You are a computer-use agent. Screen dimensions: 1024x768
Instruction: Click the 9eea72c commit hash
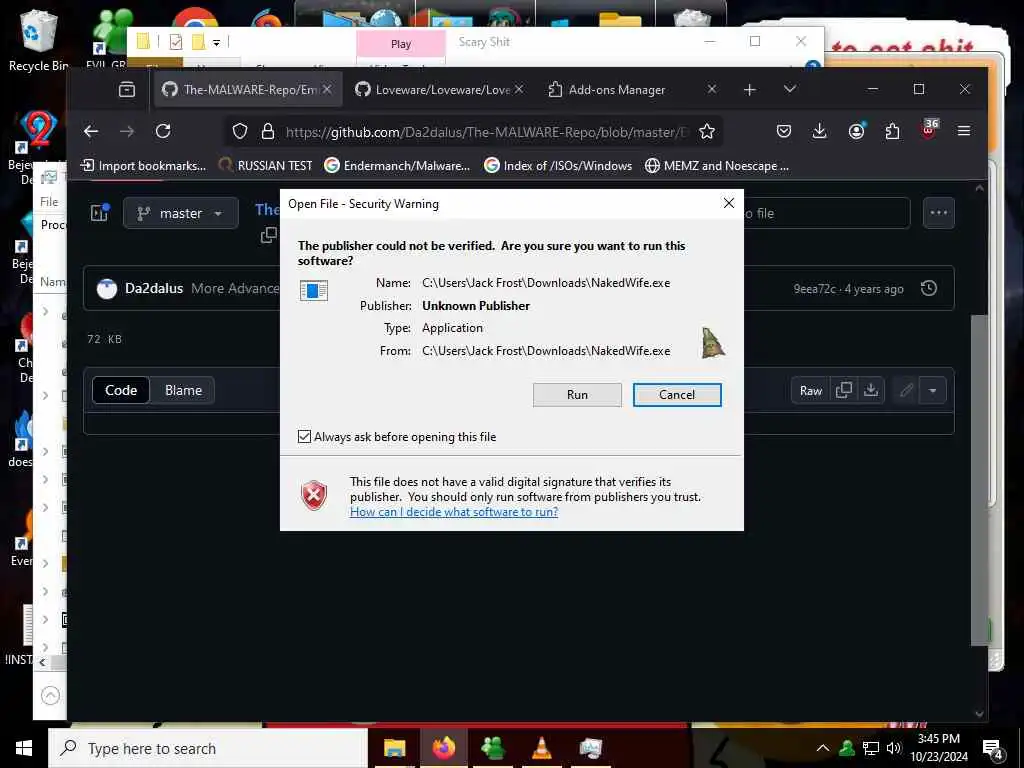pos(814,289)
